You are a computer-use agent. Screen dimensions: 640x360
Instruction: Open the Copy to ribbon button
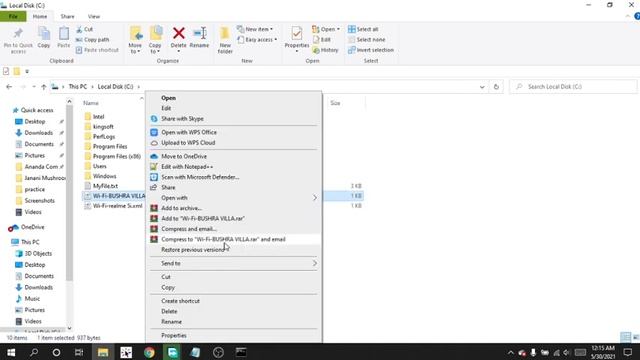point(155,40)
